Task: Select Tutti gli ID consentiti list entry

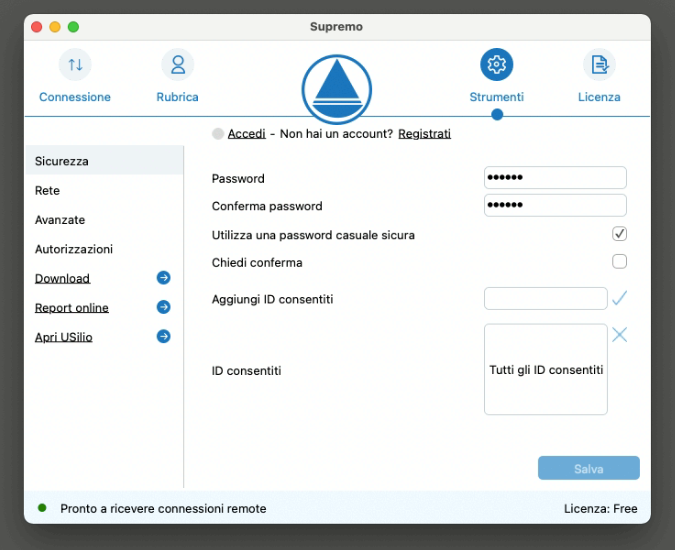Action: click(x=546, y=370)
